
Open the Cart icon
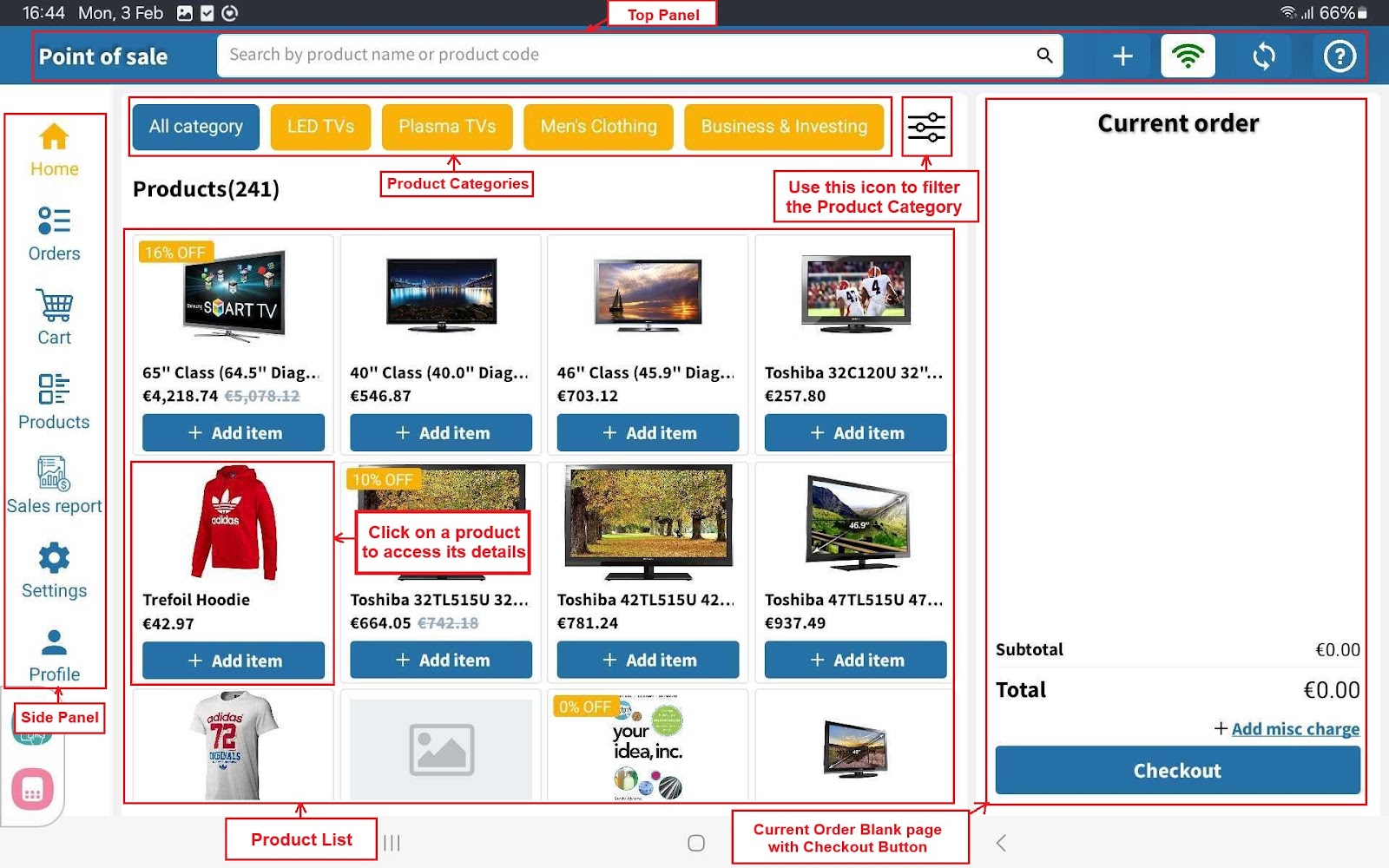54,318
